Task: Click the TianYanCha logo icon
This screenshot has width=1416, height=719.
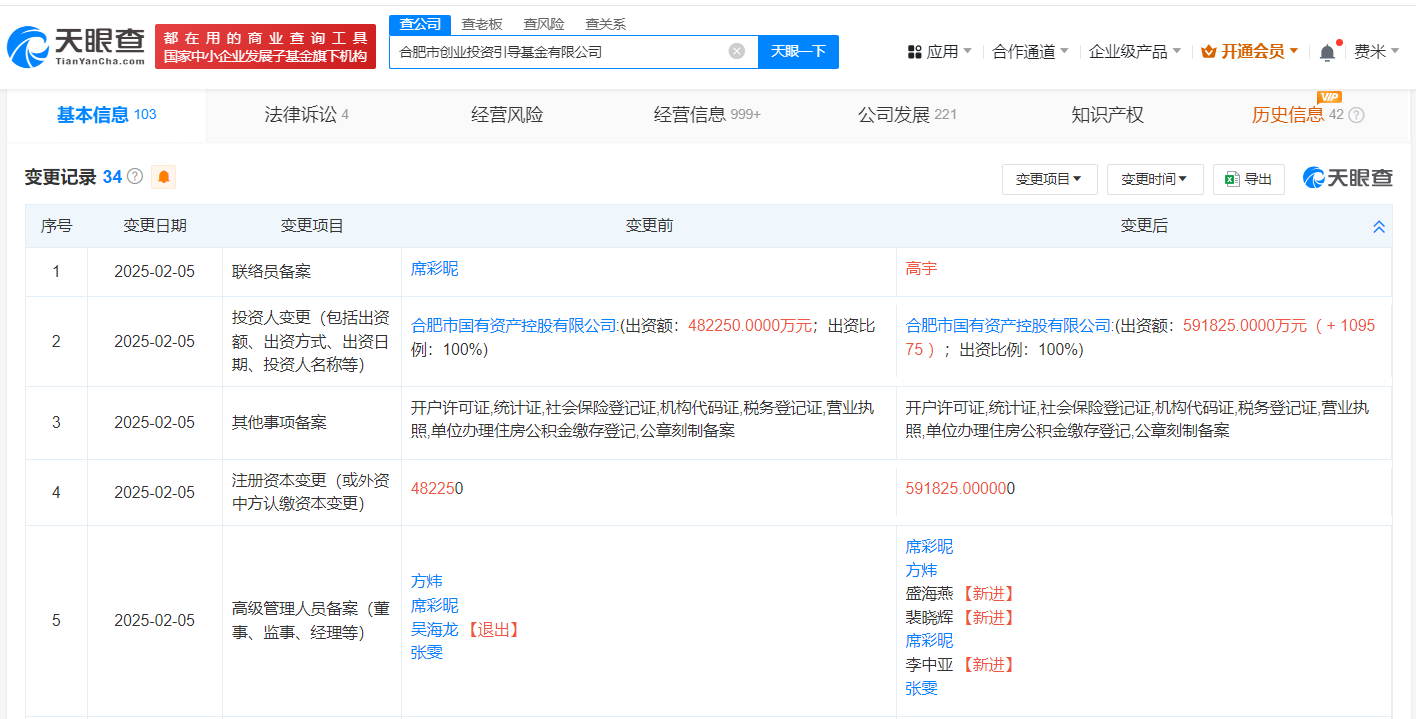Action: click(28, 47)
